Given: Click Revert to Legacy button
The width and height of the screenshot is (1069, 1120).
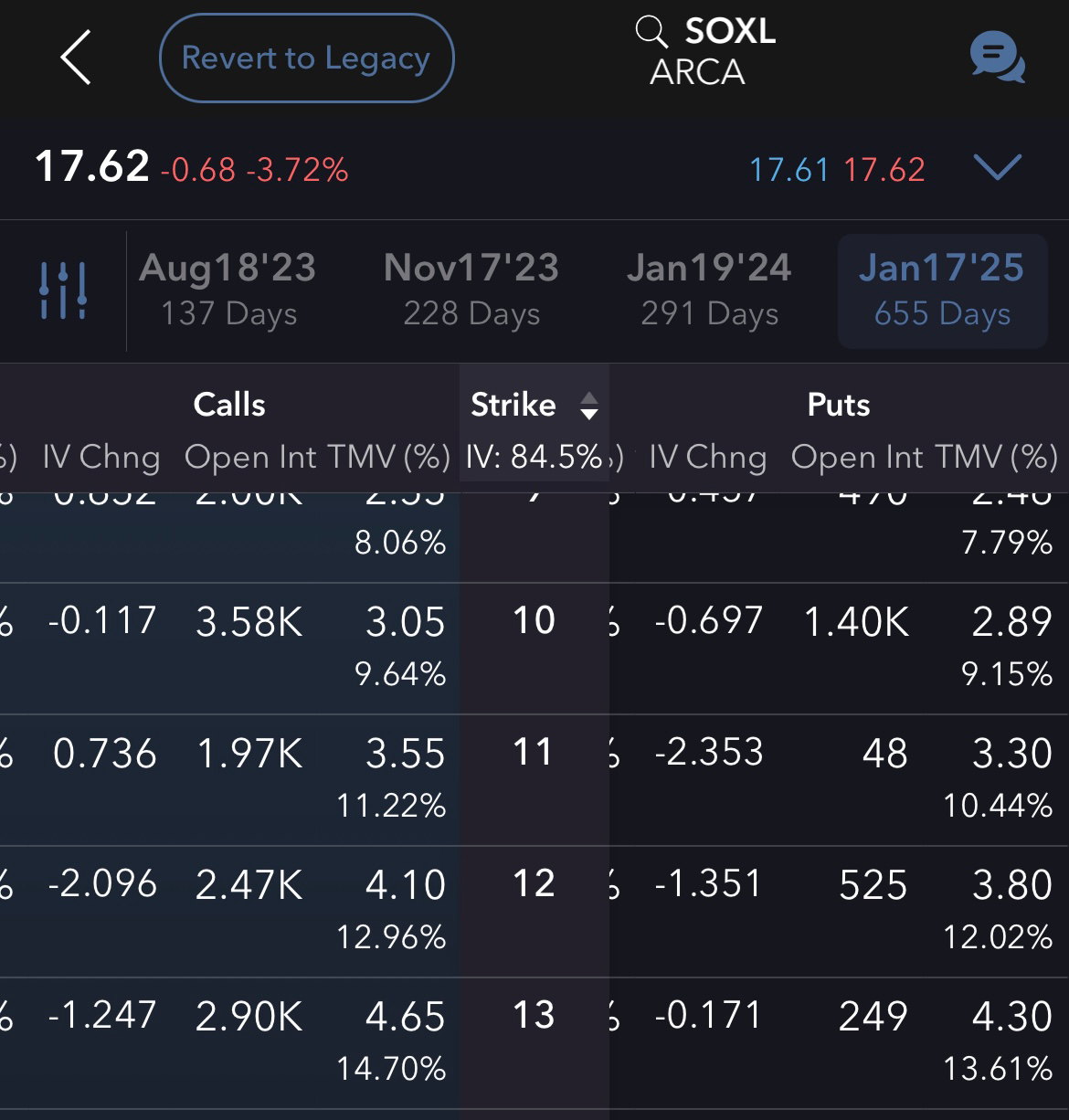Looking at the screenshot, I should click(306, 58).
